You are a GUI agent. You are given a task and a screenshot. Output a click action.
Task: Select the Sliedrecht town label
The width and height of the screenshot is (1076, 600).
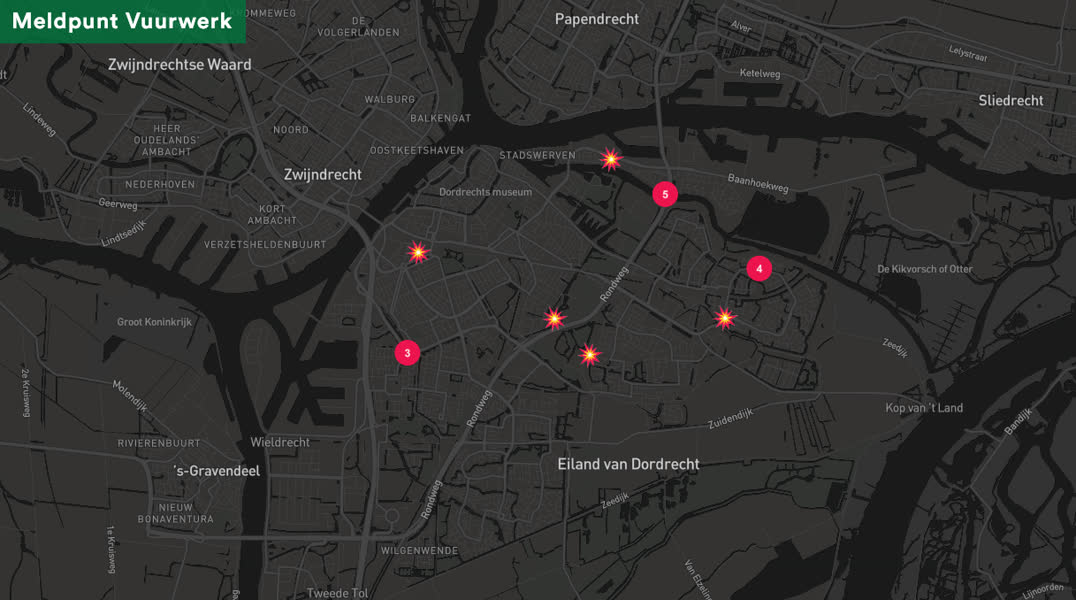tap(1011, 100)
